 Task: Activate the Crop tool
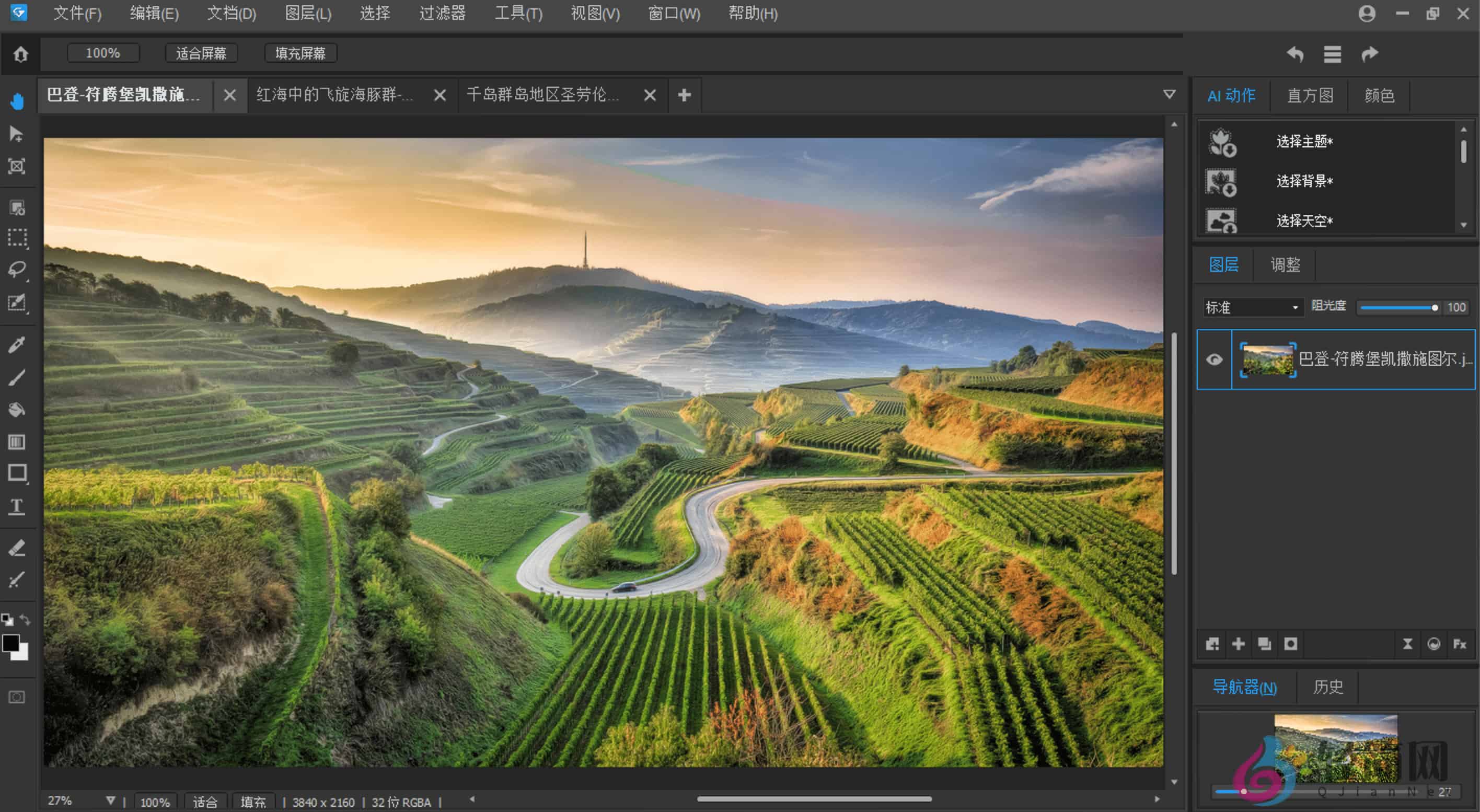pyautogui.click(x=17, y=167)
